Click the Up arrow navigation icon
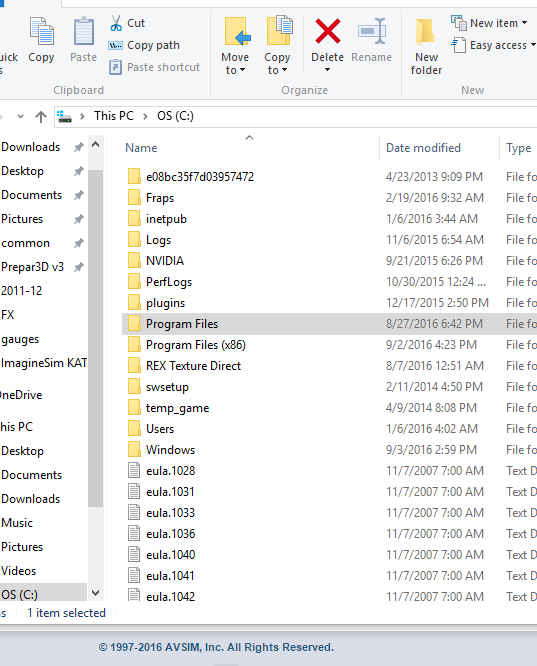Viewport: 537px width, 666px height. (x=41, y=116)
